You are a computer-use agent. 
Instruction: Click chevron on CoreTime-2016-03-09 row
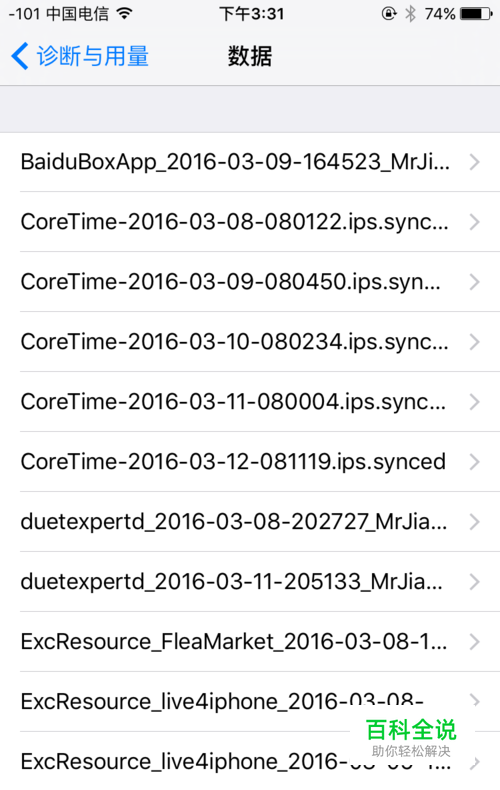[x=474, y=282]
